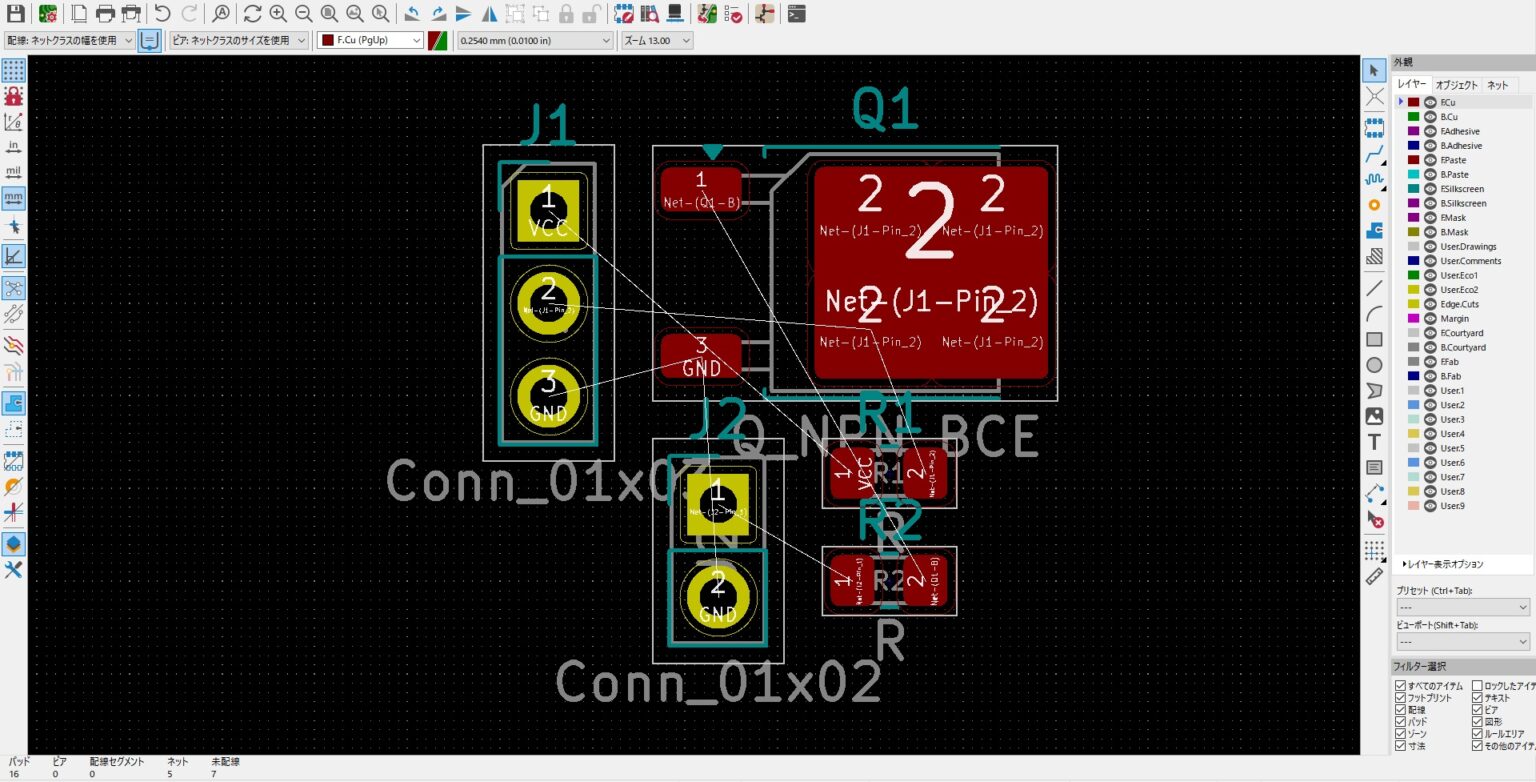This screenshot has height=782, width=1536.
Task: Switch to the ネット tab
Action: click(1497, 85)
